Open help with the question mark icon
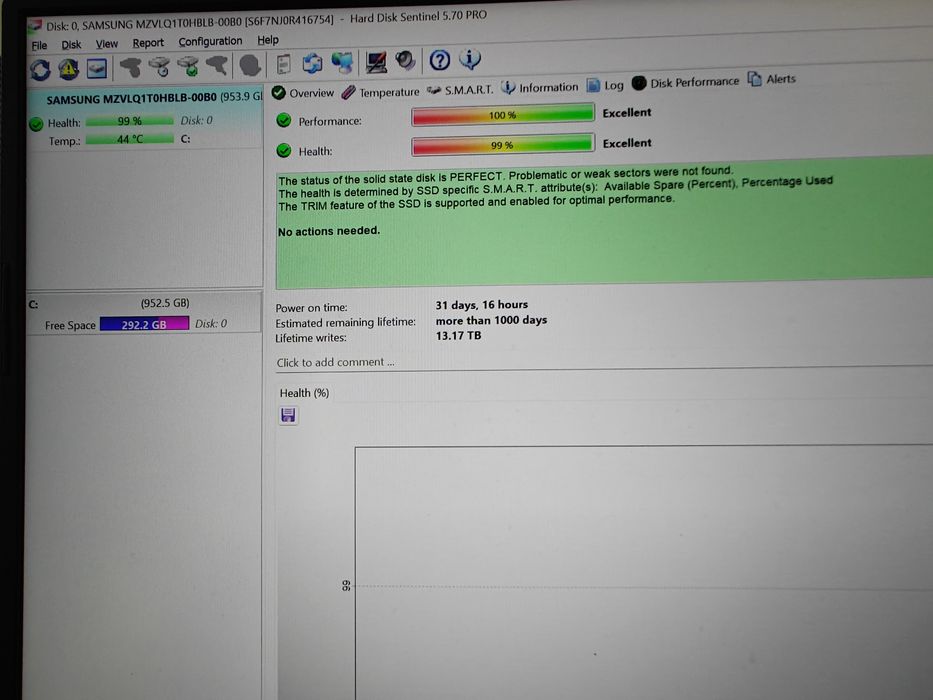The width and height of the screenshot is (933, 700). [x=440, y=60]
